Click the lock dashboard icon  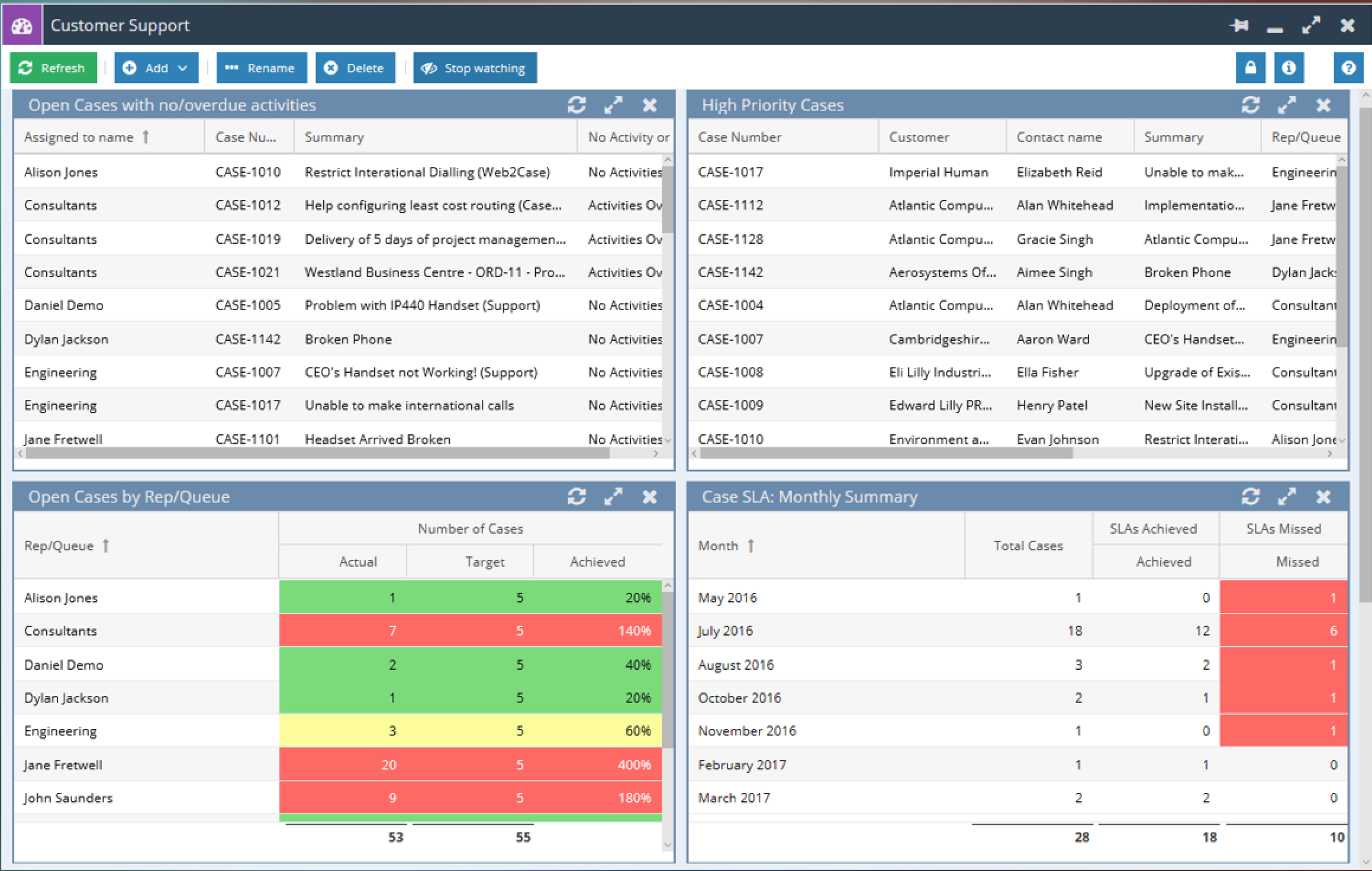click(1250, 68)
